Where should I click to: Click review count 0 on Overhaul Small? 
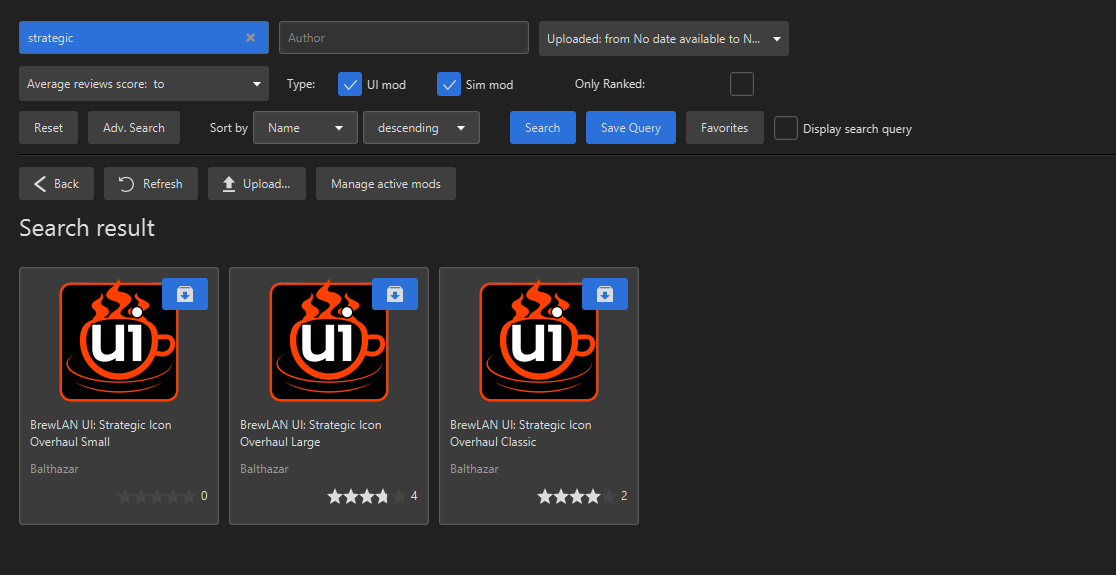click(204, 496)
